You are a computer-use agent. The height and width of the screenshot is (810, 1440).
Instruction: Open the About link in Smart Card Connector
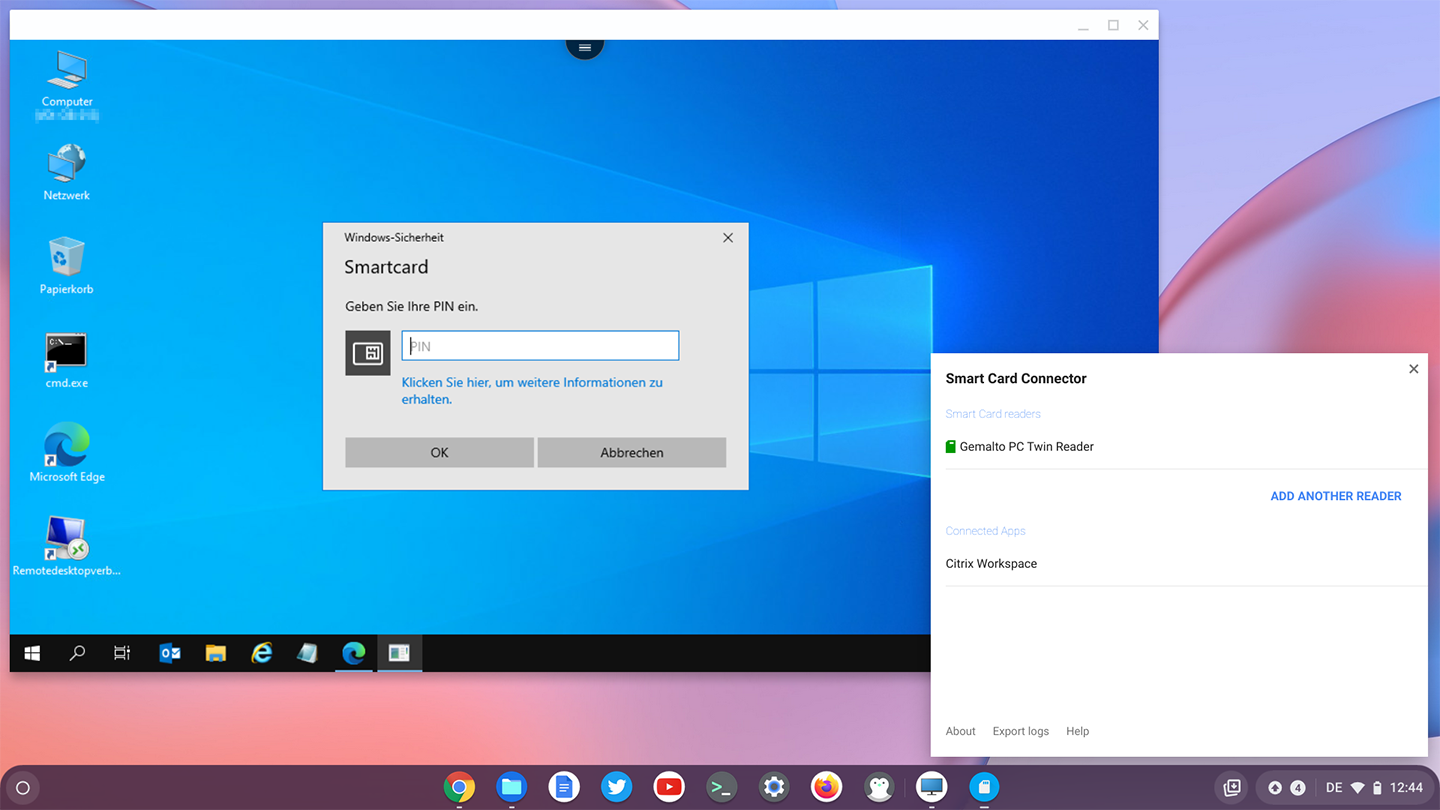[961, 732]
